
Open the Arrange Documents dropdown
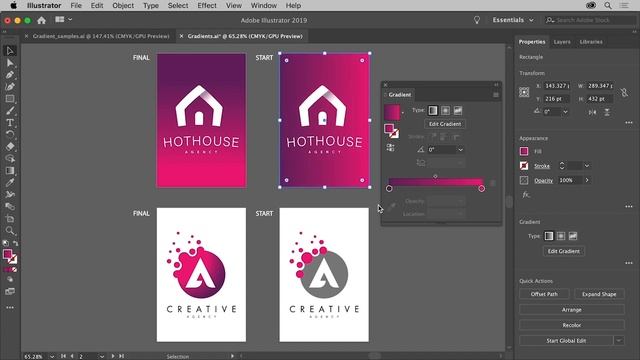click(63, 20)
